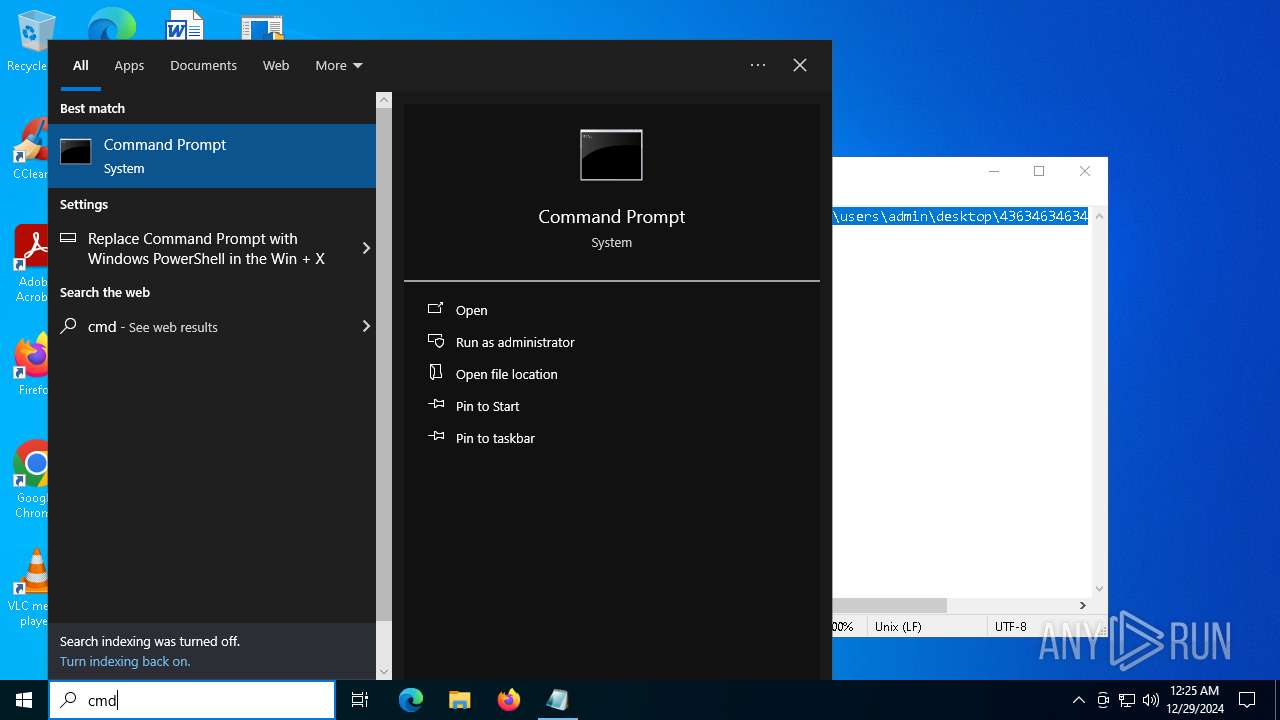Click the UTF-8 encoding status in Notepad
1280x720 pixels.
[x=1011, y=626]
